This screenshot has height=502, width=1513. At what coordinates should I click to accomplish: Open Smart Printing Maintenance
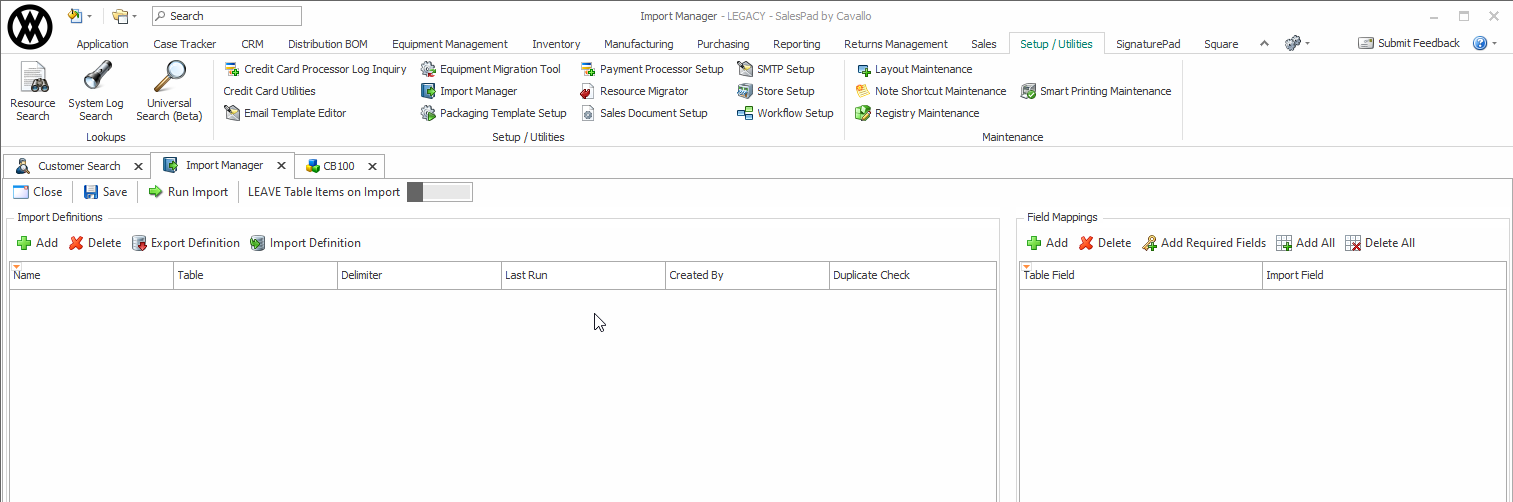pyautogui.click(x=1095, y=91)
